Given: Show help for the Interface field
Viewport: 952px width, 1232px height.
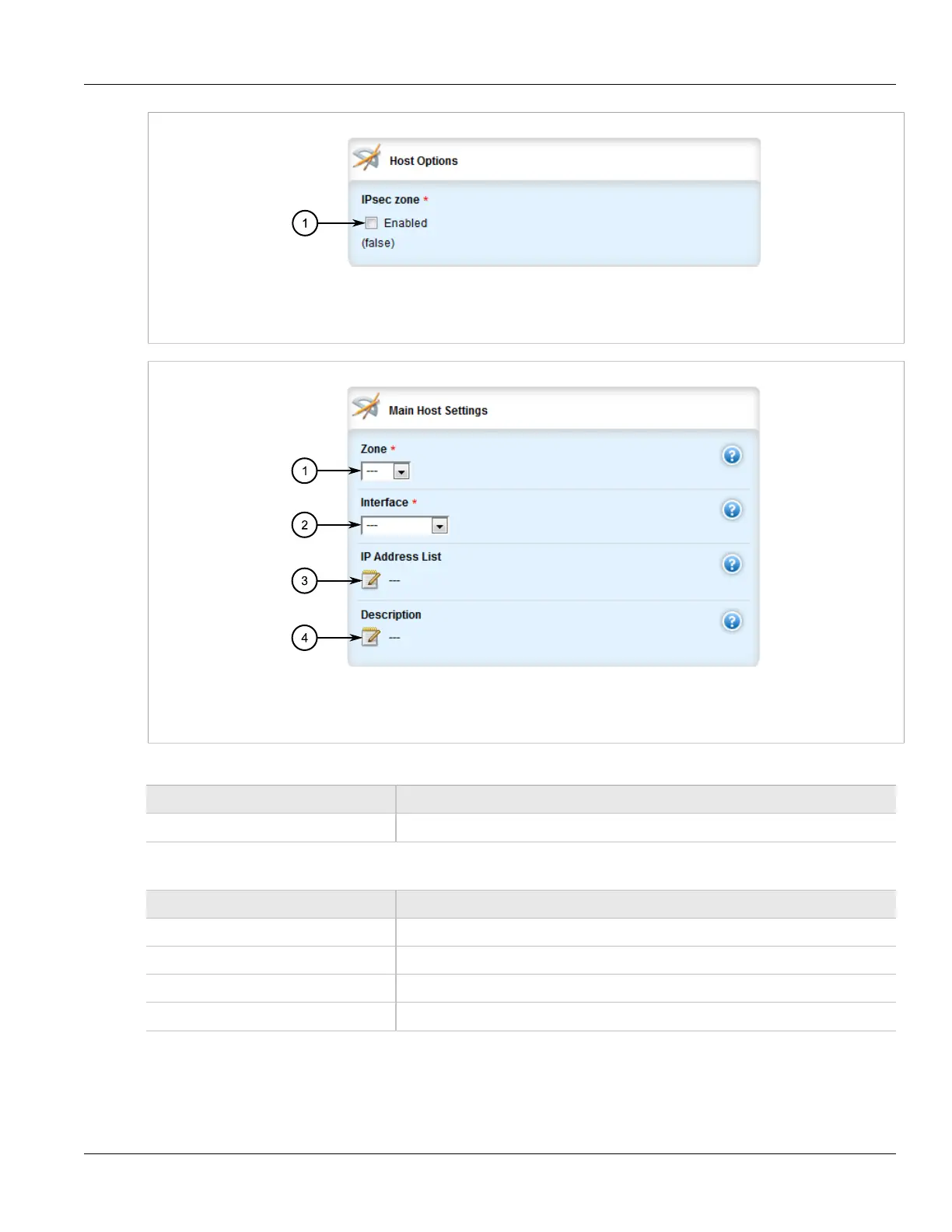Looking at the screenshot, I should [732, 510].
